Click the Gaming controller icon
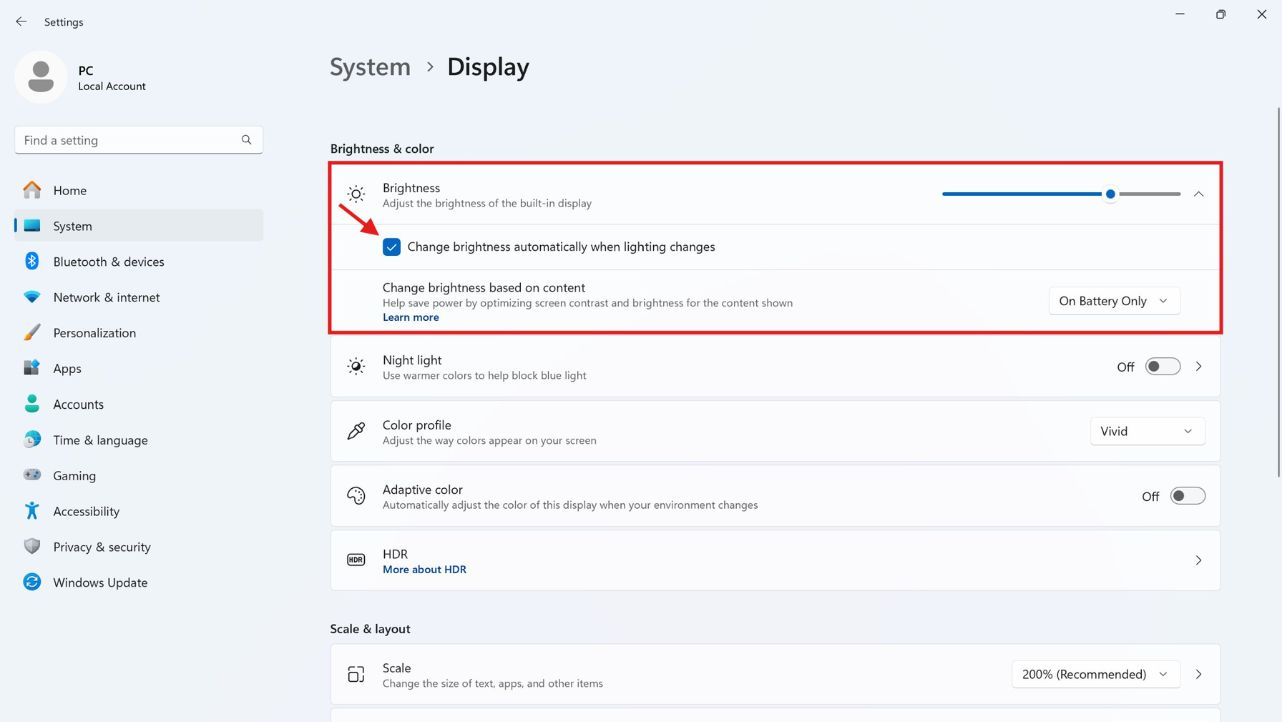Screen dimensions: 1282x722 tap(32, 476)
